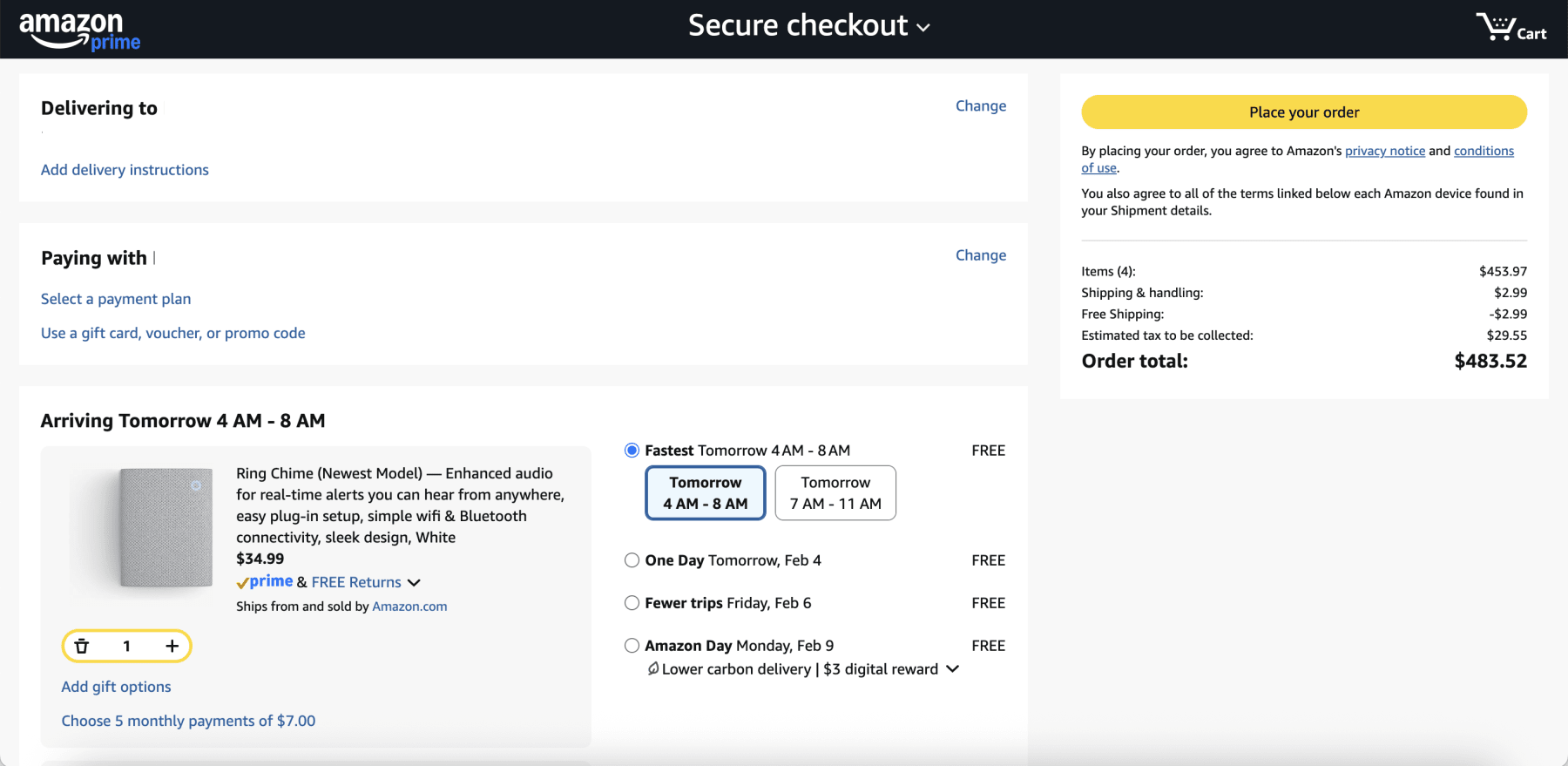The width and height of the screenshot is (1568, 766).
Task: Open the privacy notice link
Action: (x=1385, y=151)
